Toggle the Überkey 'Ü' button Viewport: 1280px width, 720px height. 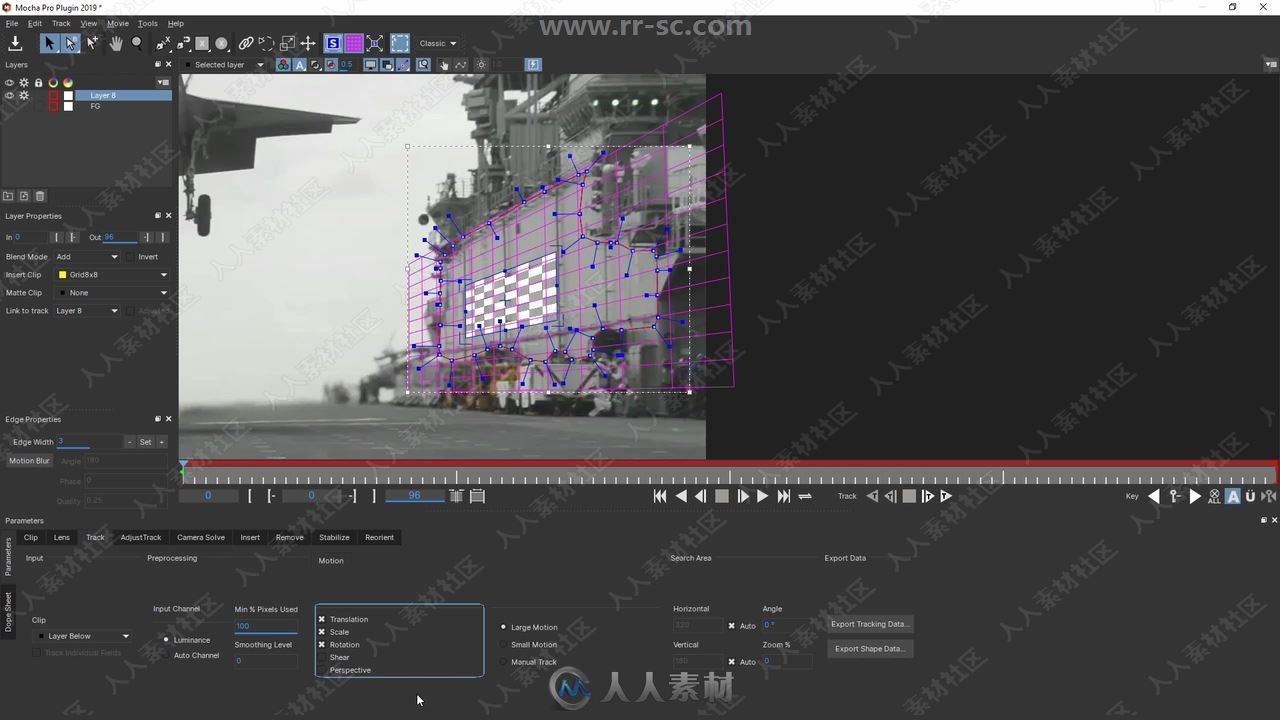[1250, 496]
